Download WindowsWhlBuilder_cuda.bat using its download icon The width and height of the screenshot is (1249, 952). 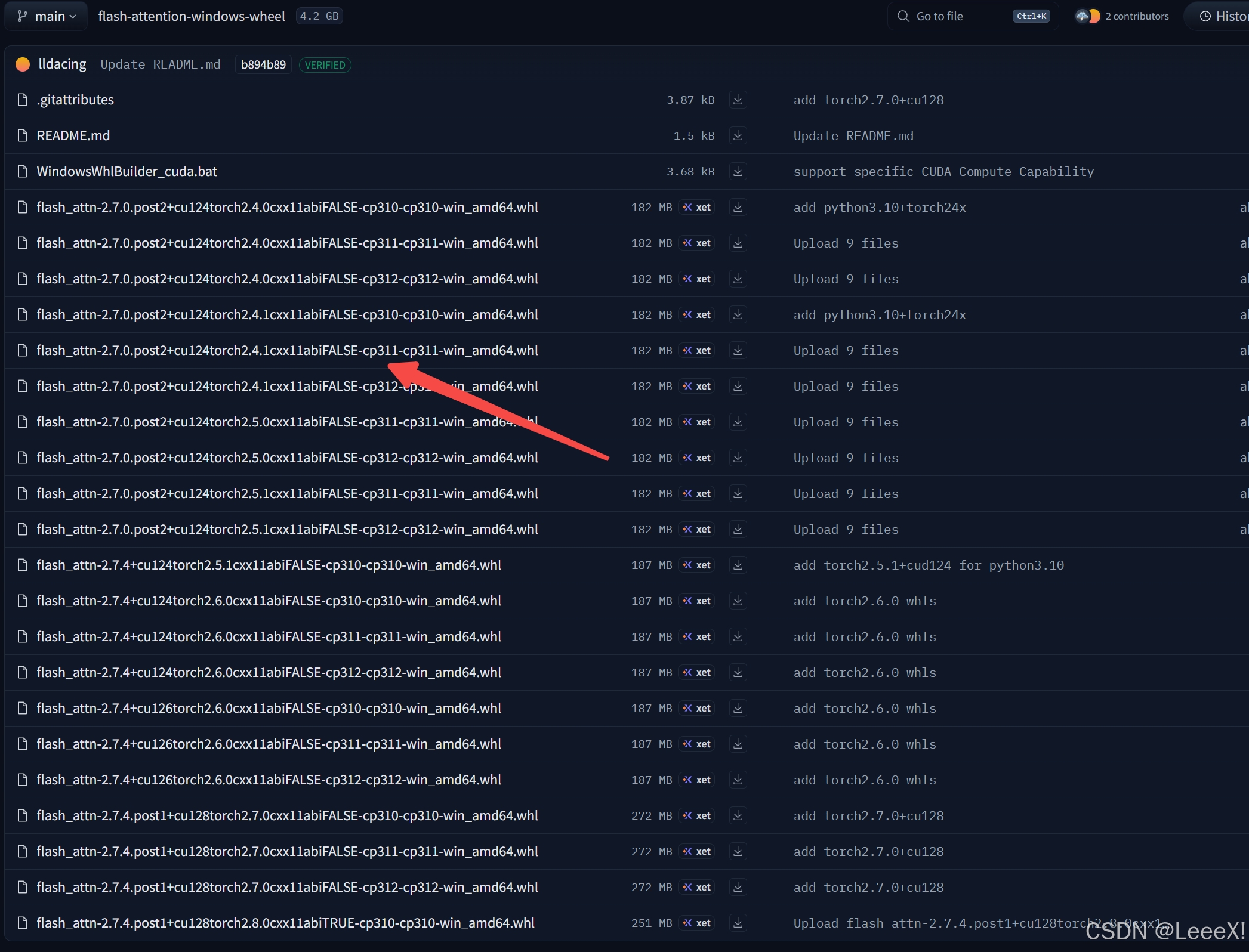[x=738, y=171]
